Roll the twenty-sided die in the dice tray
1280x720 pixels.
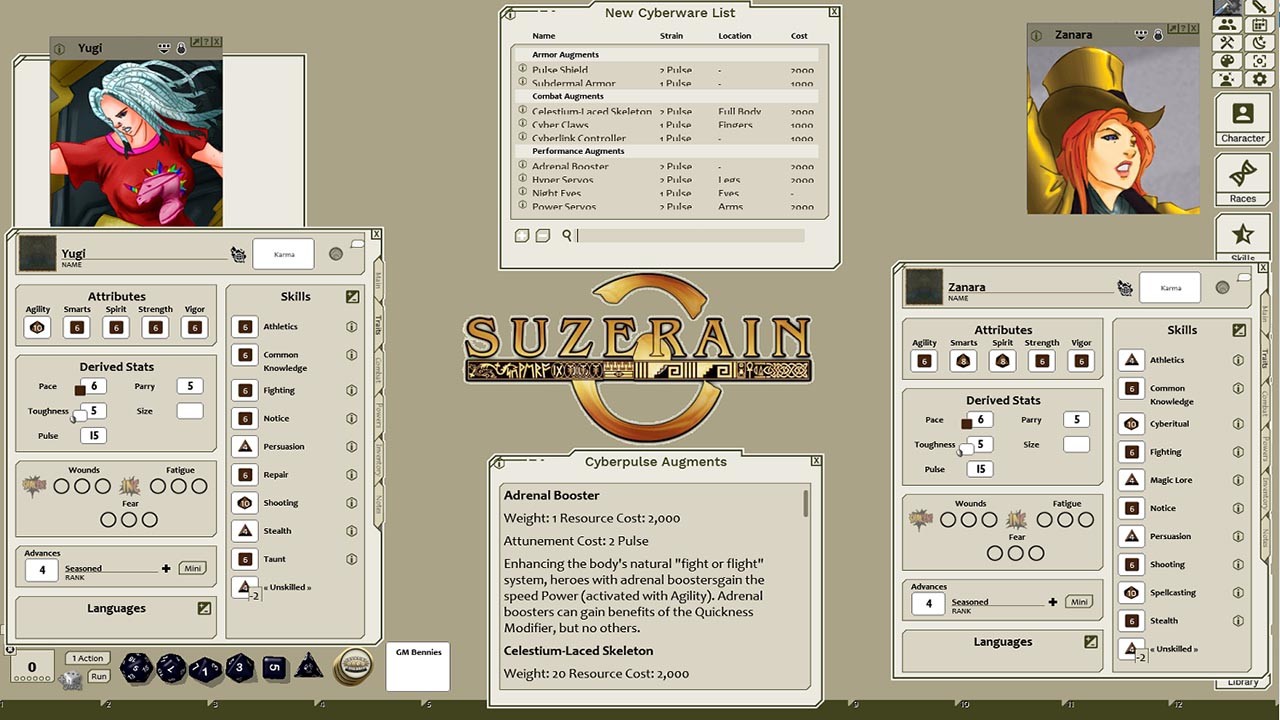tap(135, 668)
